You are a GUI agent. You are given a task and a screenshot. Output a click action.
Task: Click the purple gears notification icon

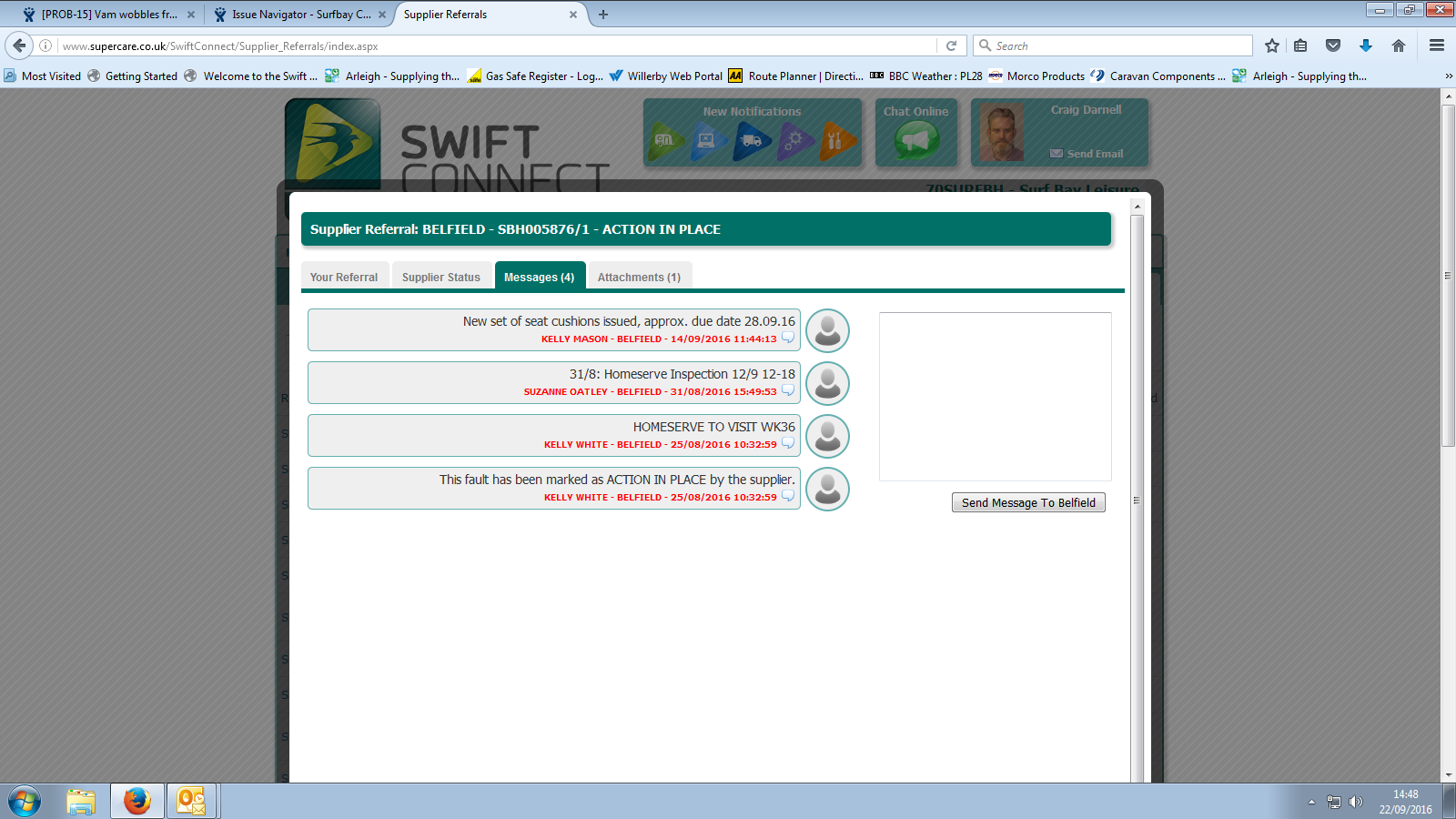coord(795,141)
